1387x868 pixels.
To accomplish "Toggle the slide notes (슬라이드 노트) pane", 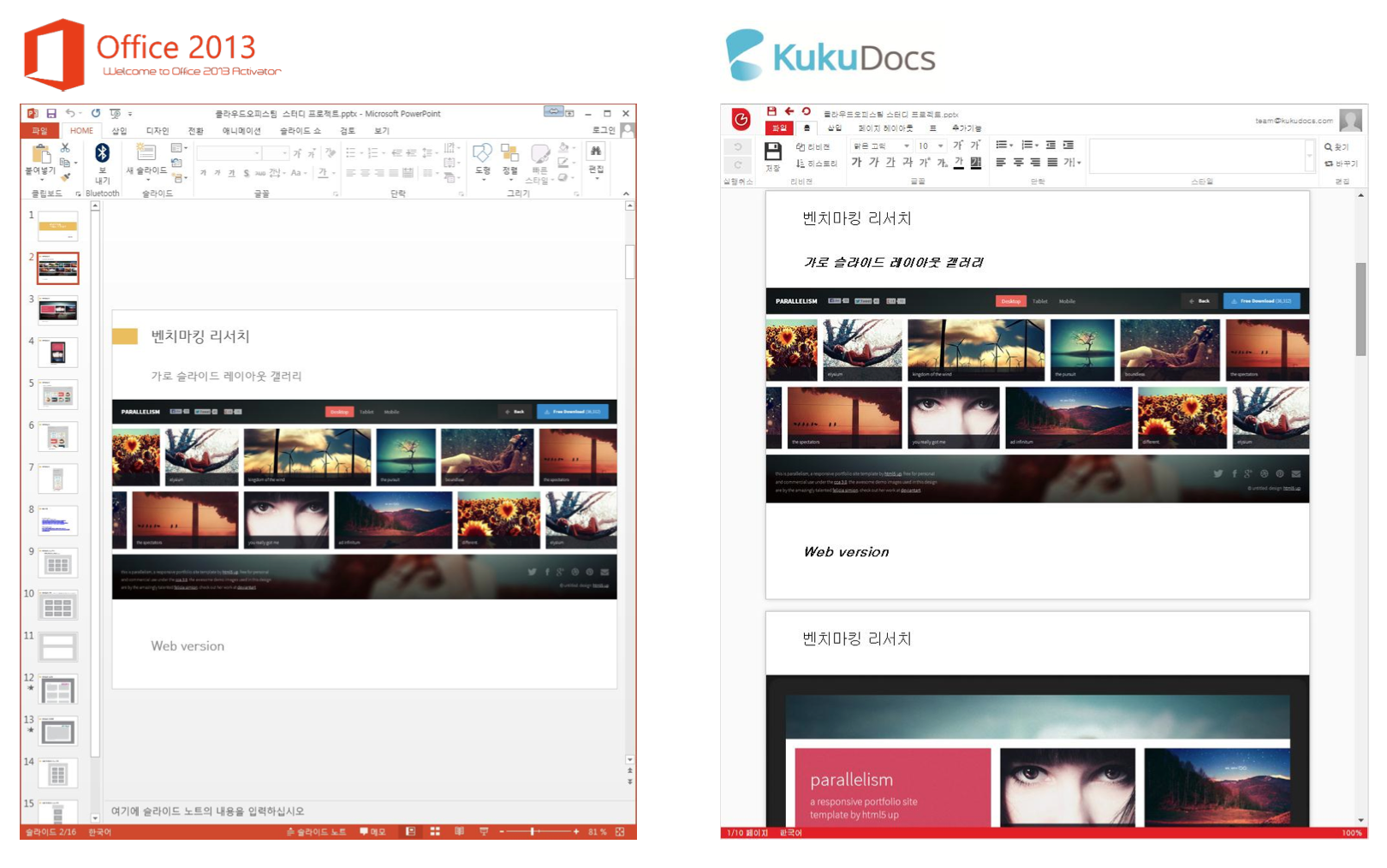I will [316, 831].
